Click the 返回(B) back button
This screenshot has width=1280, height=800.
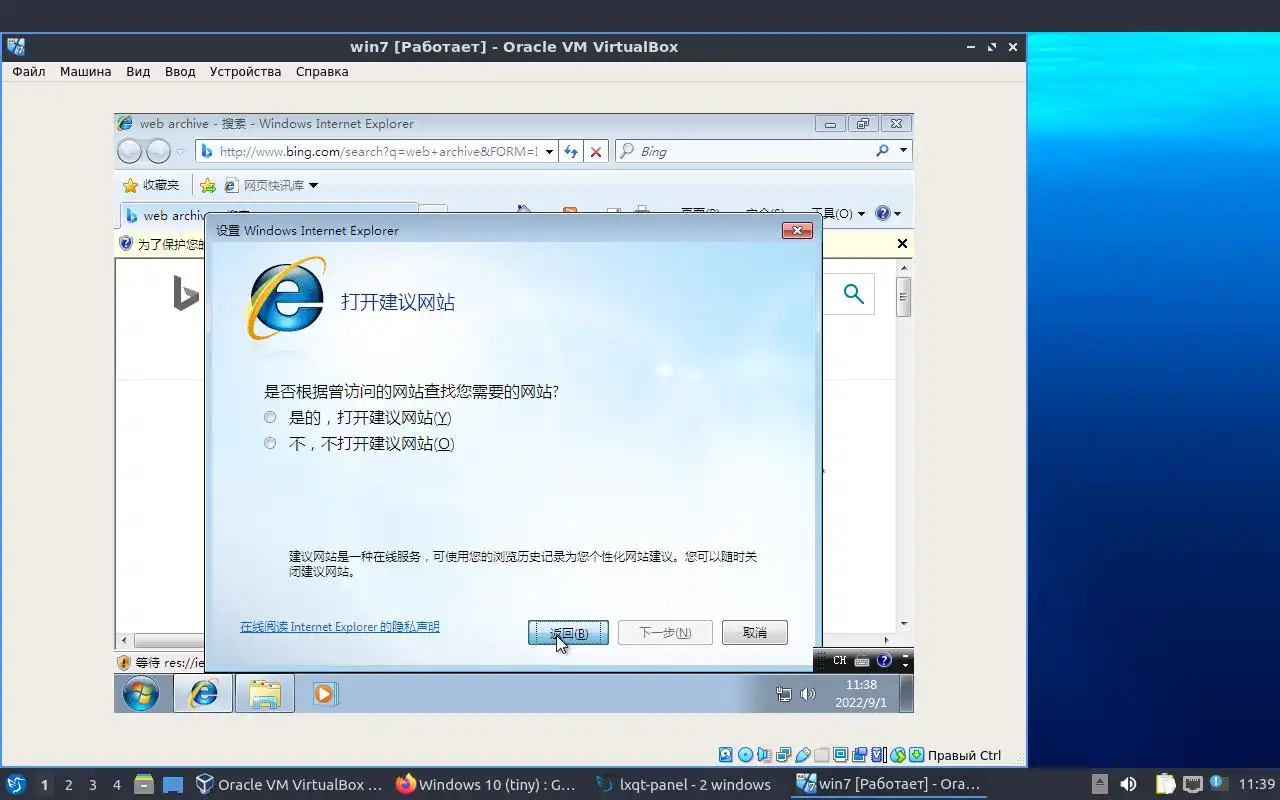tap(568, 632)
